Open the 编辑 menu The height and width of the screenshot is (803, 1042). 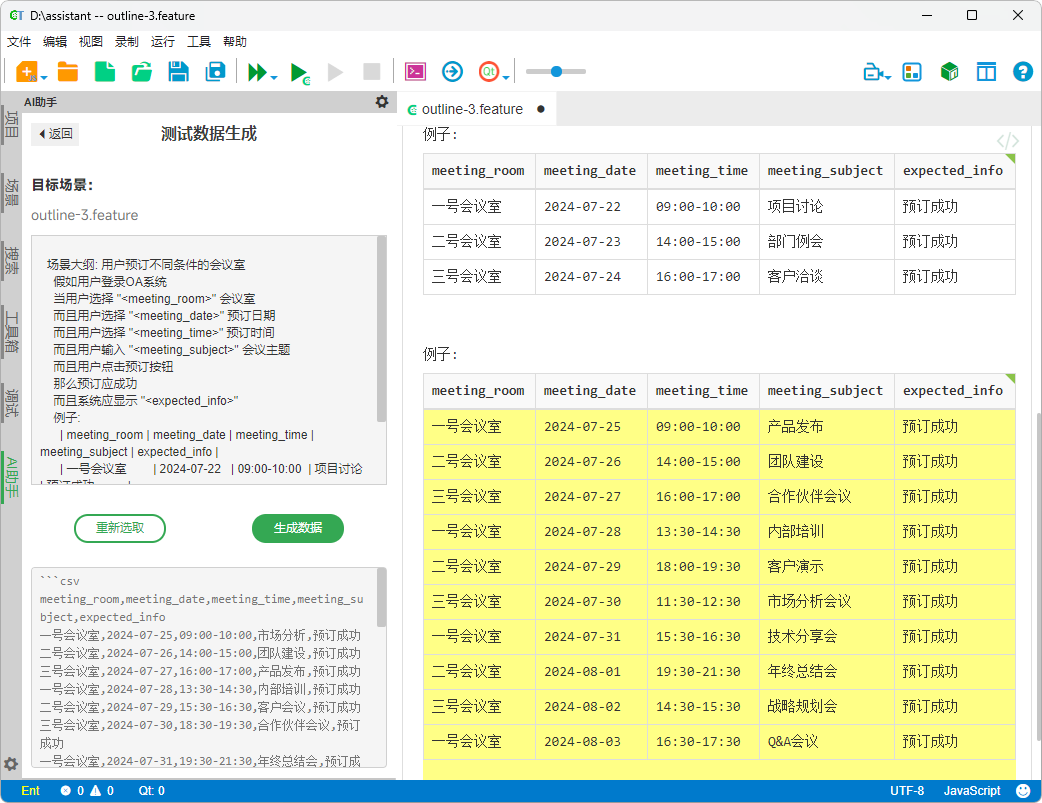(x=54, y=42)
